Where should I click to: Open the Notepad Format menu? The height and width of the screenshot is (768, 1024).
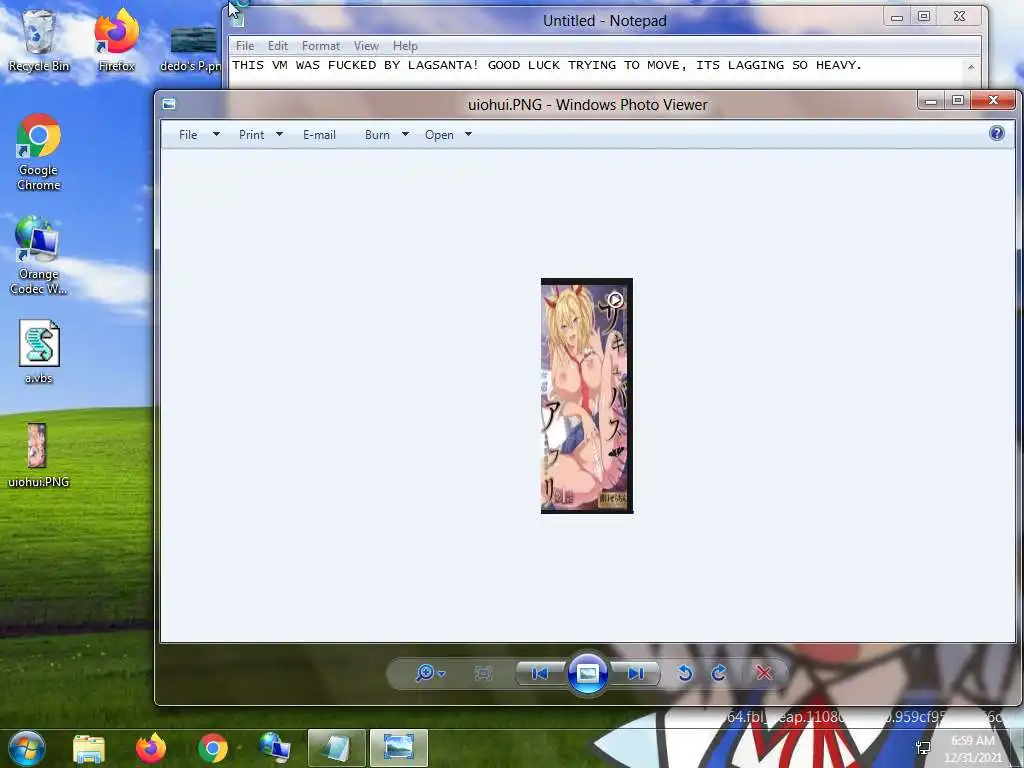tap(321, 46)
